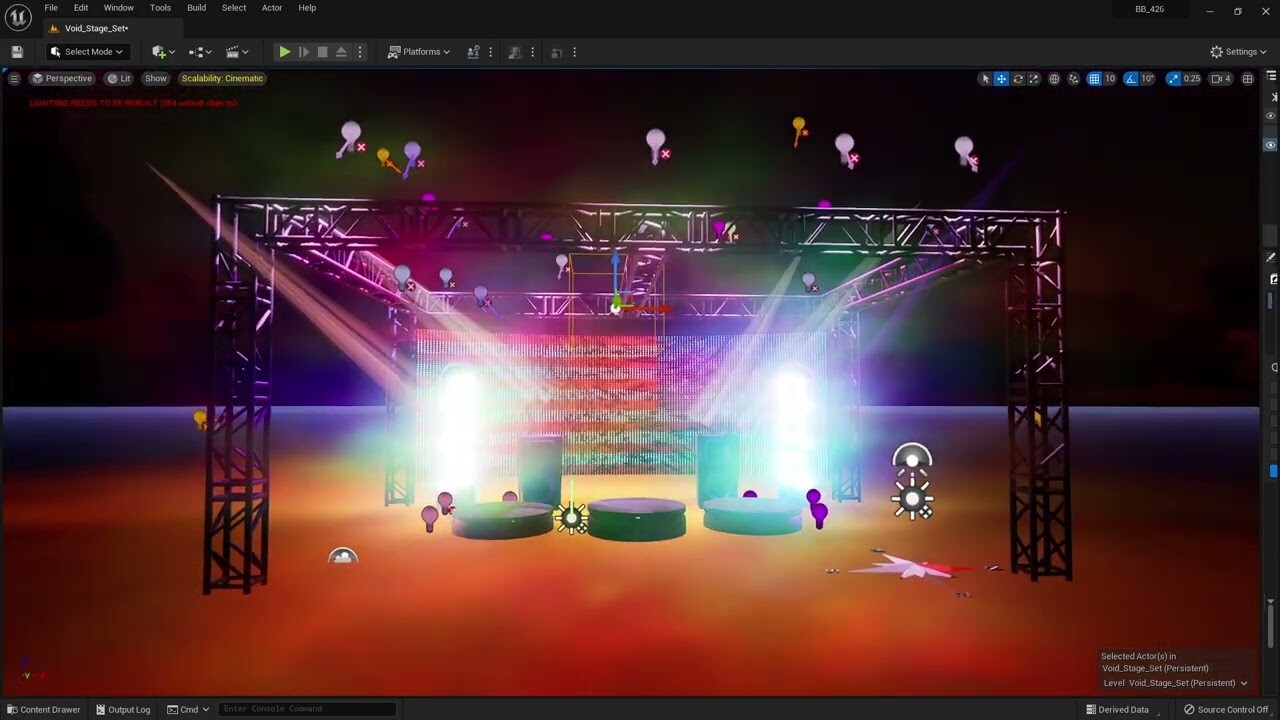Open the Select menu
Screen dimensions: 1280x720
(234, 8)
